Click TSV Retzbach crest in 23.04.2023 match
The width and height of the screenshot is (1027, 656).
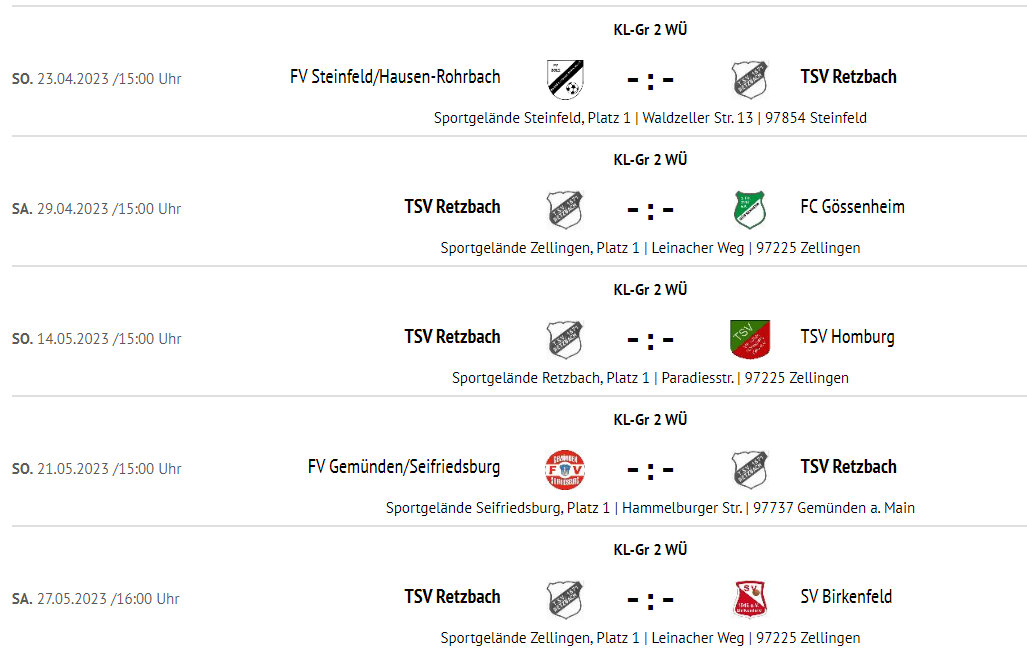pos(750,79)
